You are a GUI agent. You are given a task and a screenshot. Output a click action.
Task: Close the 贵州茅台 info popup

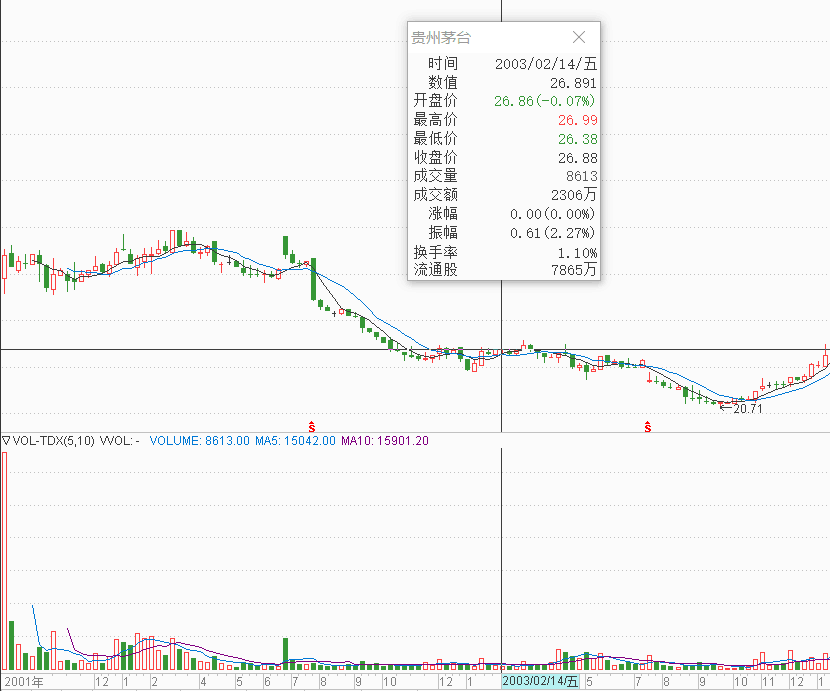click(x=578, y=37)
